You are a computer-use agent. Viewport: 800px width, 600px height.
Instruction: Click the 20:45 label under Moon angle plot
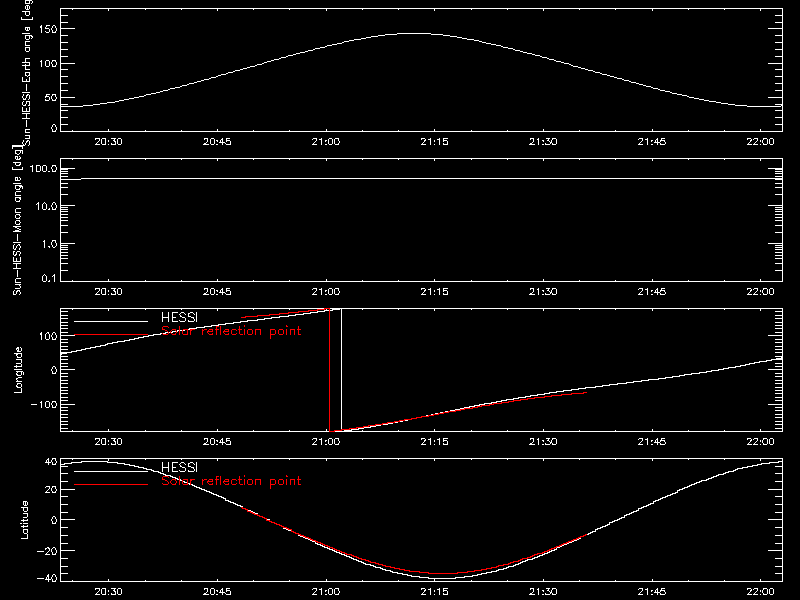[x=217, y=291]
